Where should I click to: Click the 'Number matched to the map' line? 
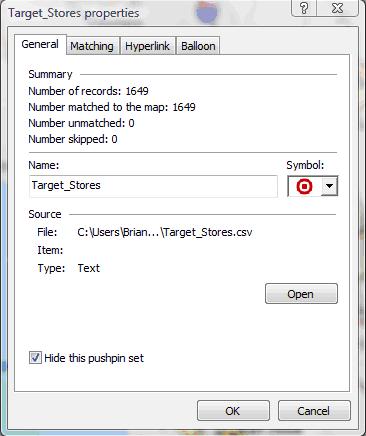[112, 107]
